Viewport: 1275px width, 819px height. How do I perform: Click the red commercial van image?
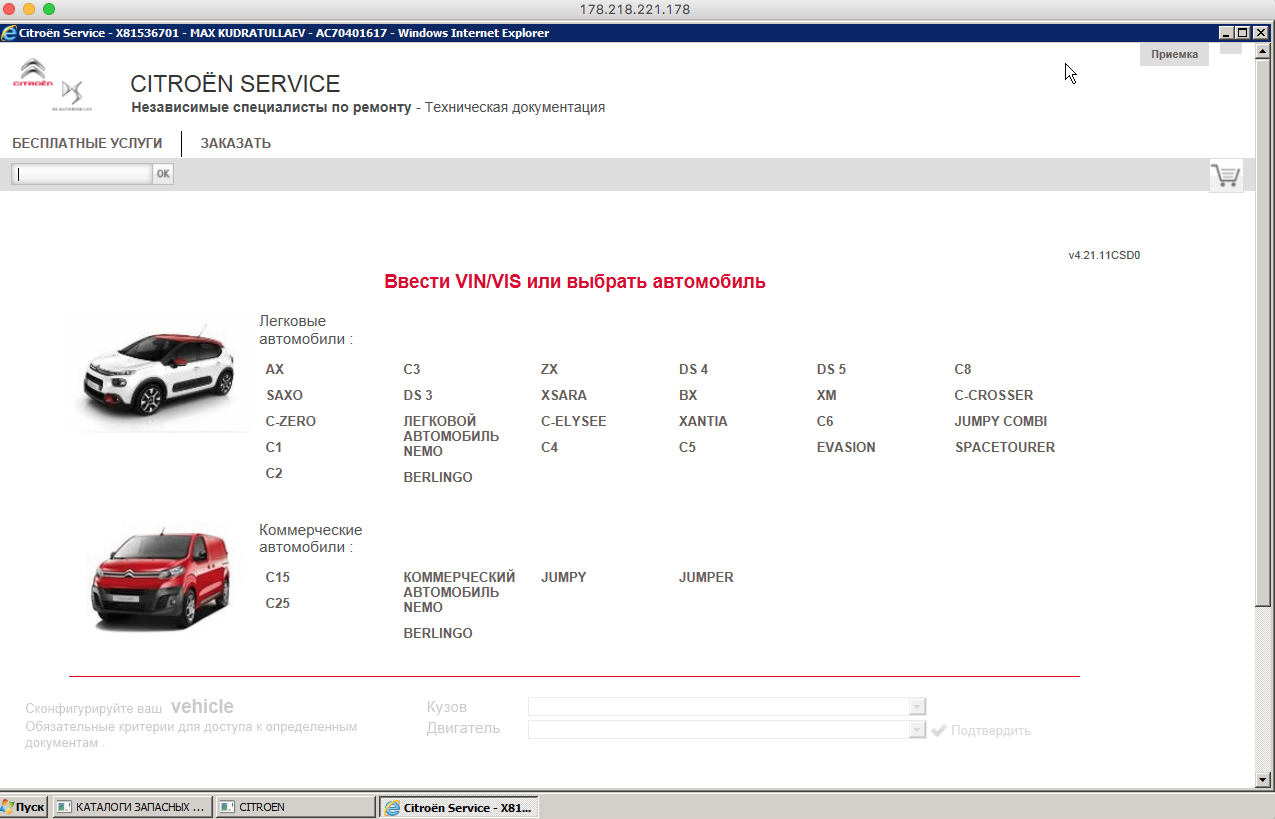[x=159, y=580]
